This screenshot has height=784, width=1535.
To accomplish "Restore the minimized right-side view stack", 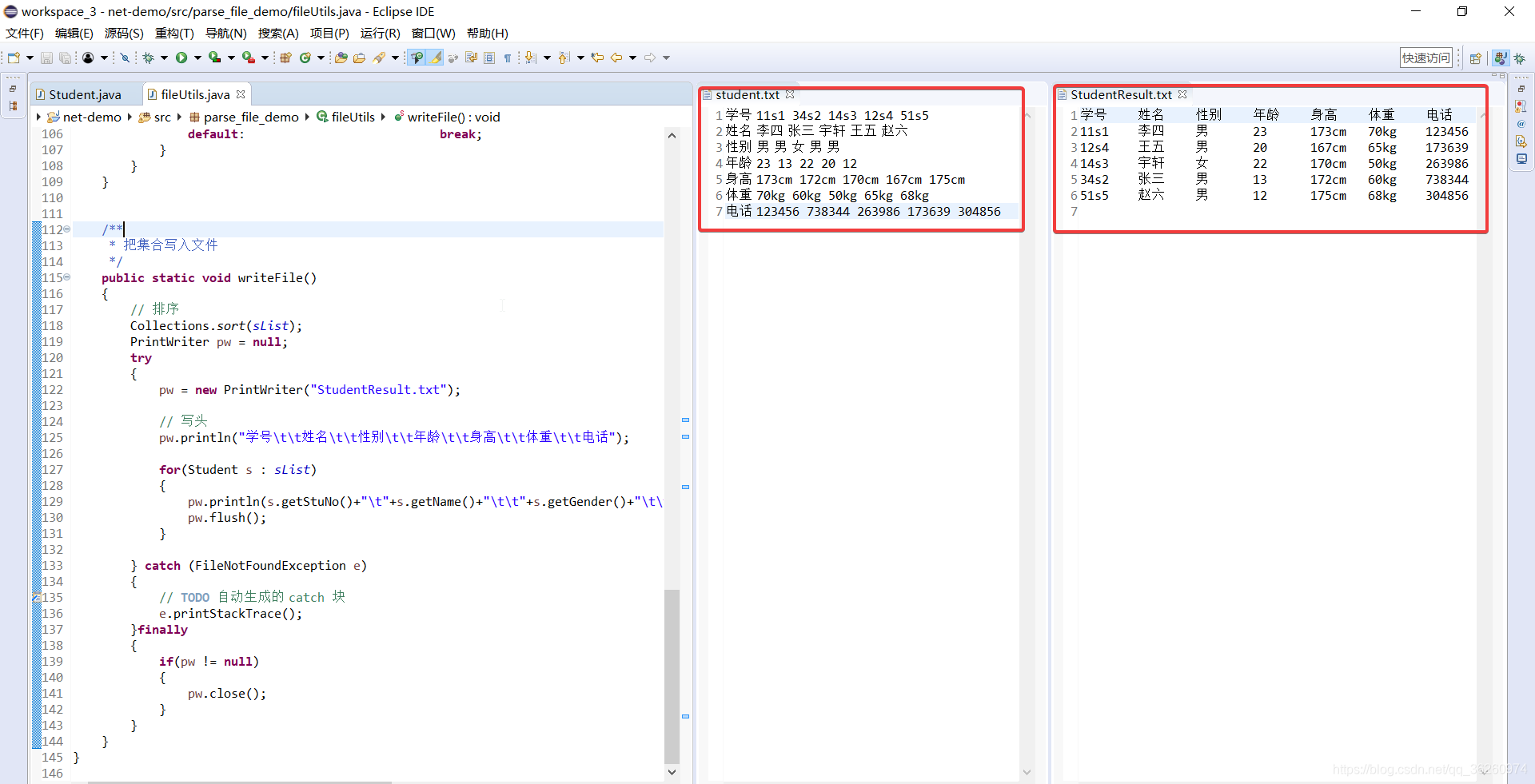I will click(1521, 89).
